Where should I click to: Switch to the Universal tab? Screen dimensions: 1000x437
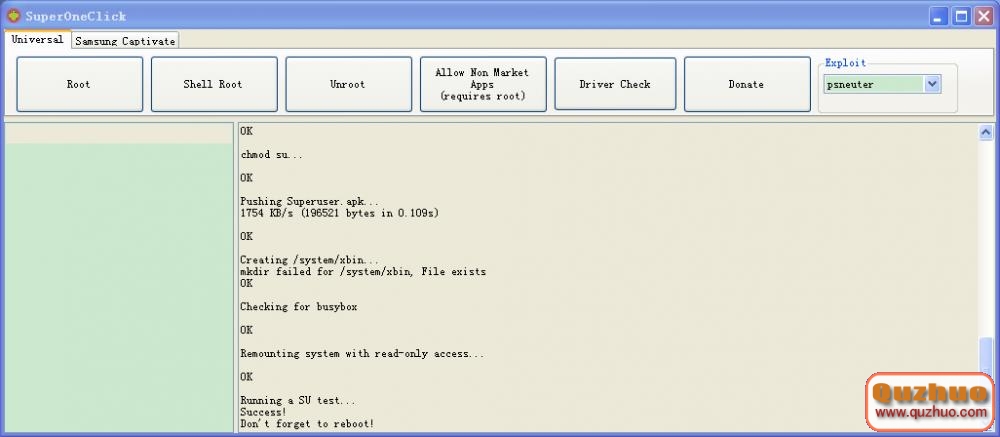(37, 40)
